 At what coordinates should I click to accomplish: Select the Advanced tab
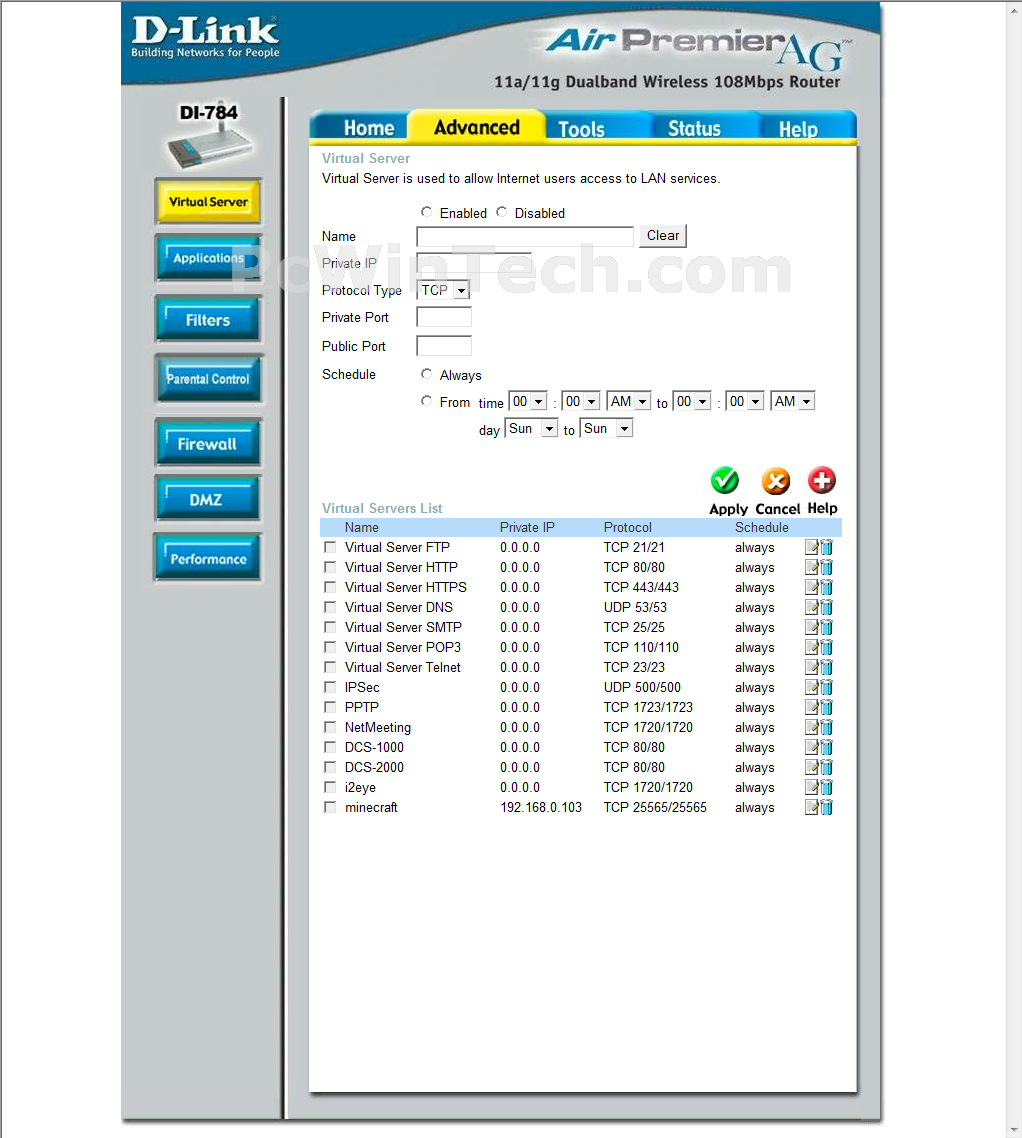pos(477,128)
